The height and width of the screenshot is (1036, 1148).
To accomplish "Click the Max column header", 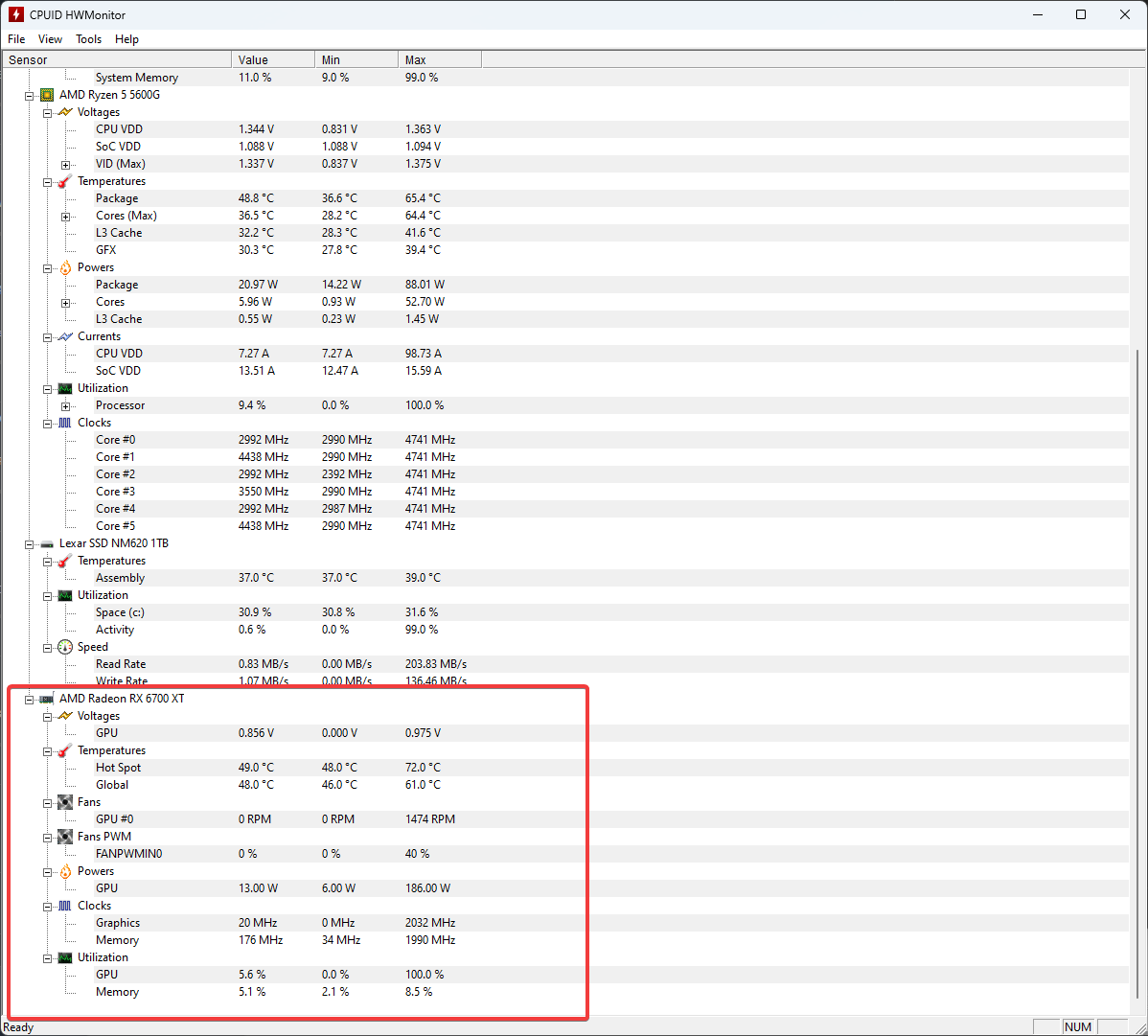I will (x=440, y=59).
